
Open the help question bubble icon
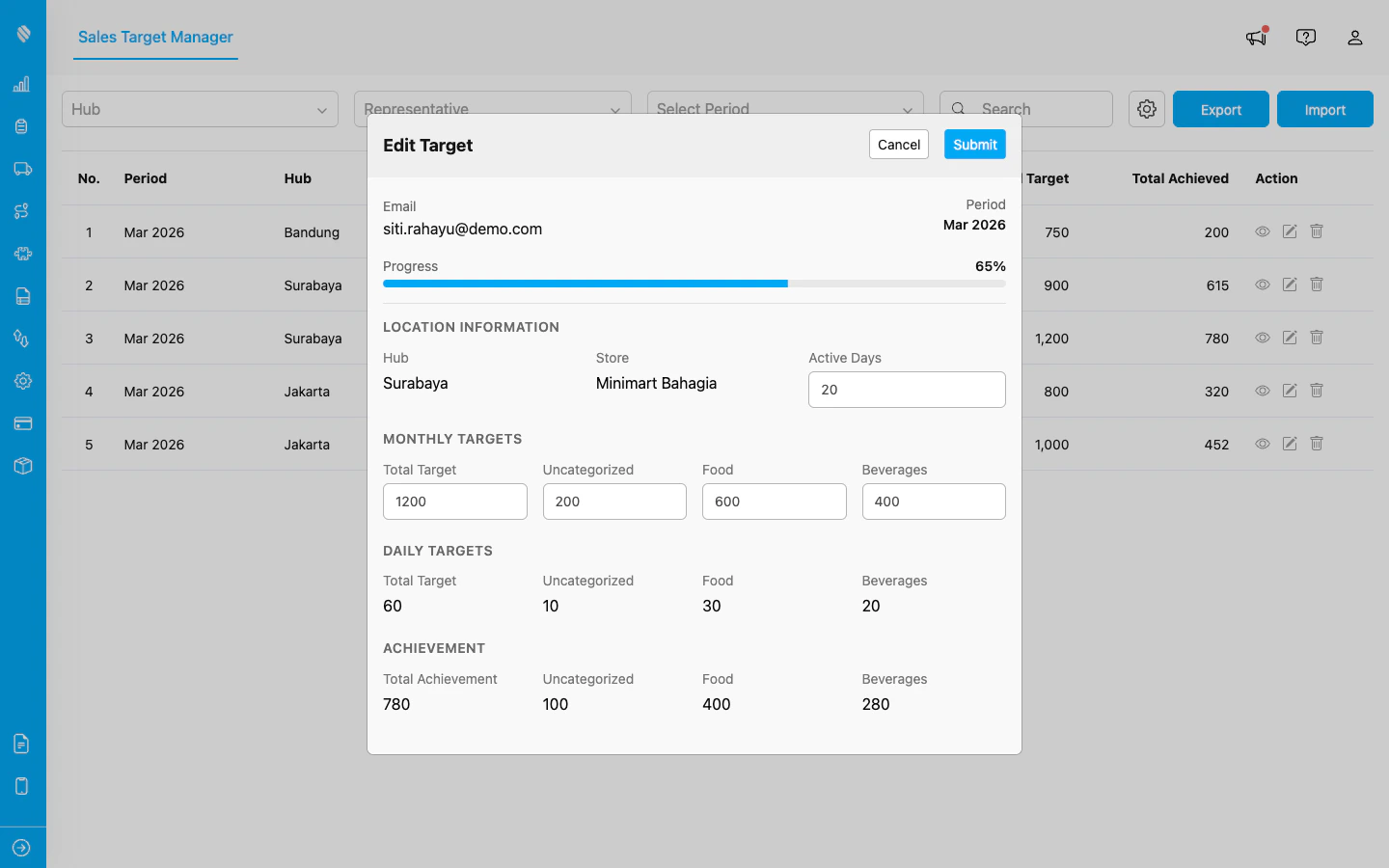(x=1305, y=37)
